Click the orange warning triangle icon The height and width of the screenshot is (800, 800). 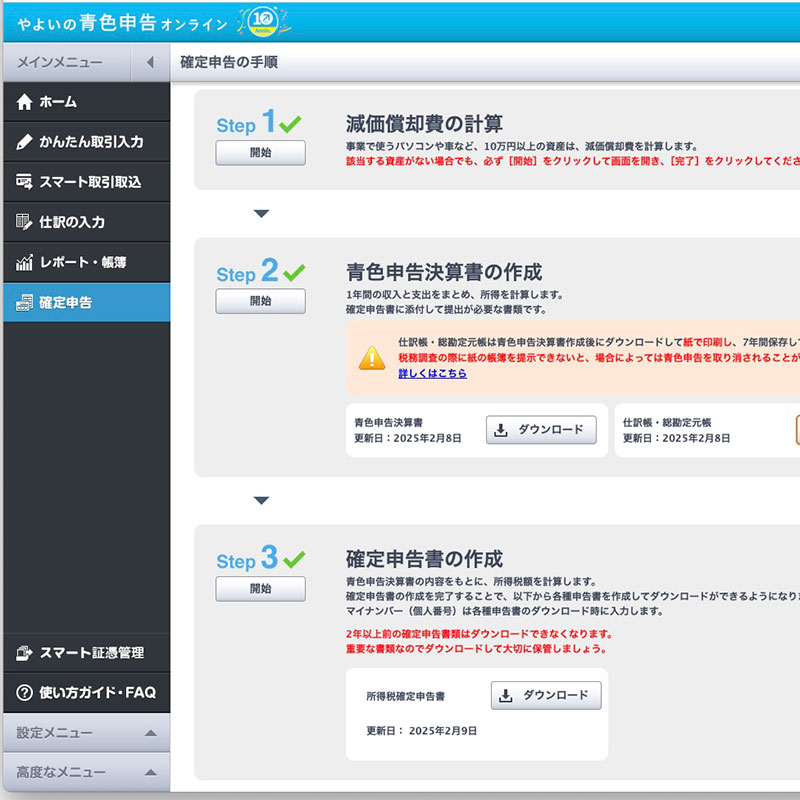click(372, 357)
